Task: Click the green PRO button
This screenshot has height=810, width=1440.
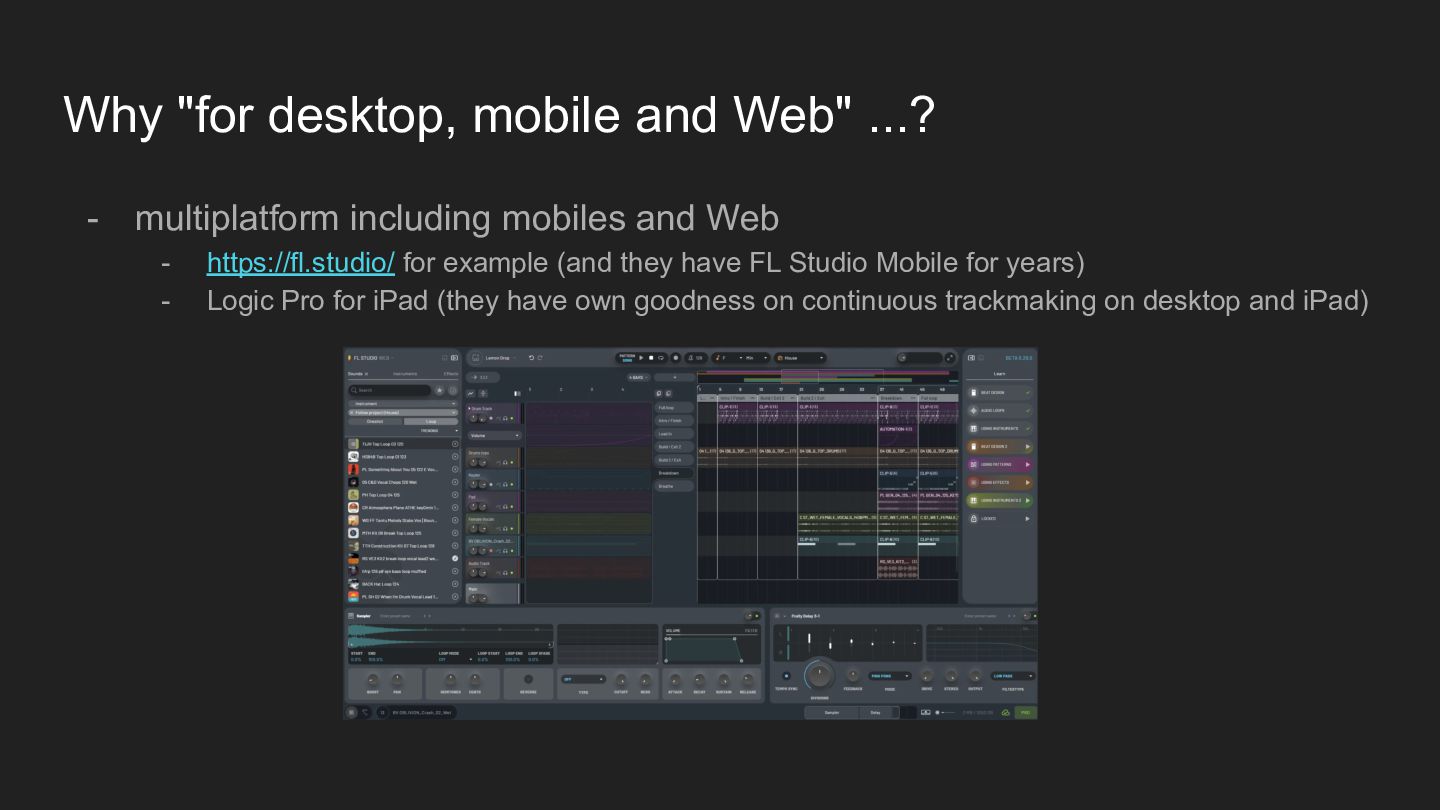Action: [1026, 713]
